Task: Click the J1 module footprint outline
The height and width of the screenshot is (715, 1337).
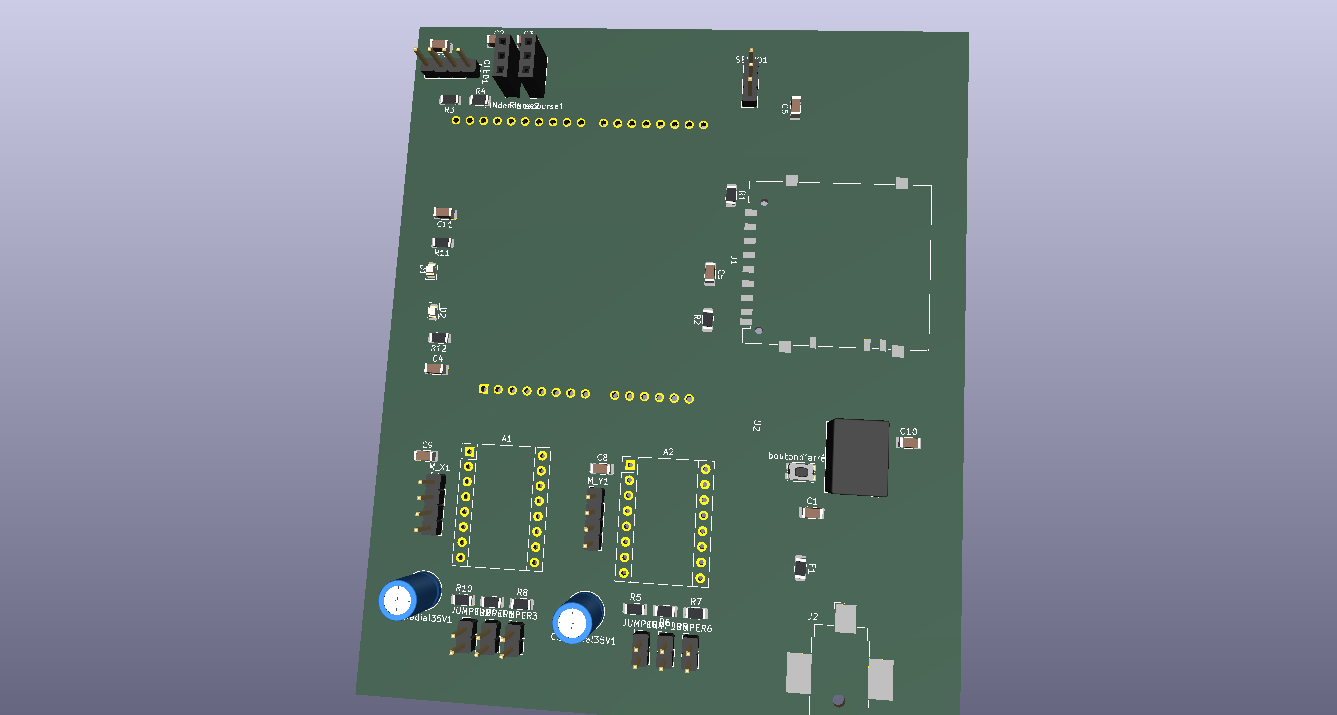Action: click(x=838, y=266)
